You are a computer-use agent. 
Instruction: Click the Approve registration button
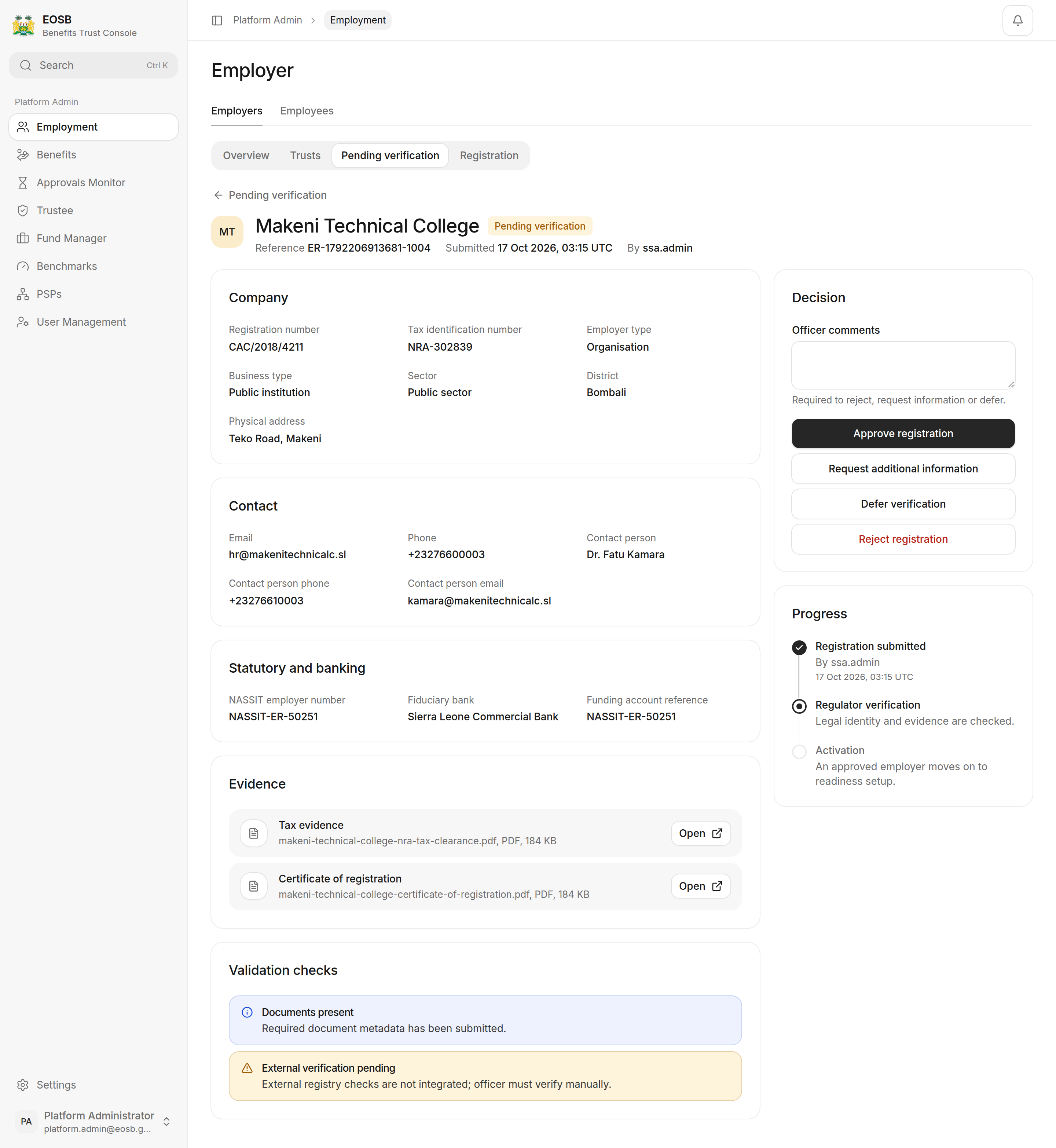click(x=903, y=434)
